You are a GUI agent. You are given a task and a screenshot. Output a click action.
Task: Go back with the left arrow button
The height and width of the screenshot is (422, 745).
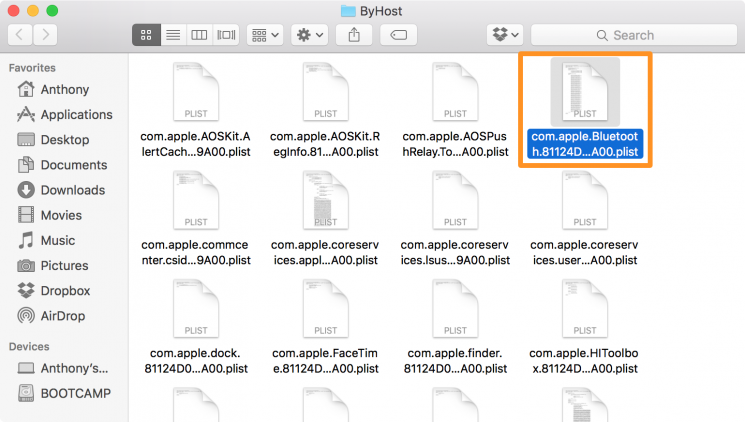20,35
